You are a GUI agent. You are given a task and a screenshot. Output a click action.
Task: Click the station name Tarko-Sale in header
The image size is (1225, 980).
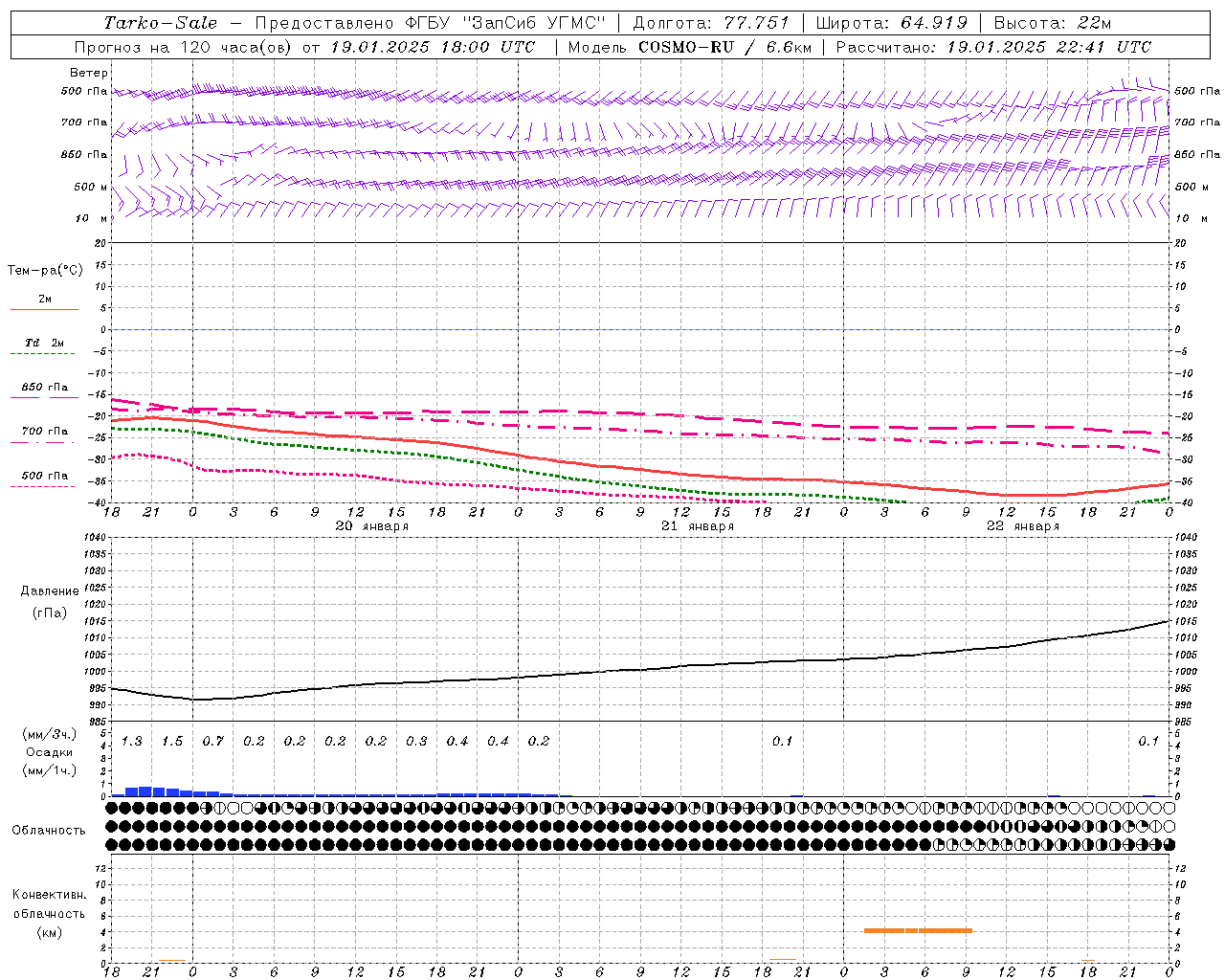(x=161, y=23)
